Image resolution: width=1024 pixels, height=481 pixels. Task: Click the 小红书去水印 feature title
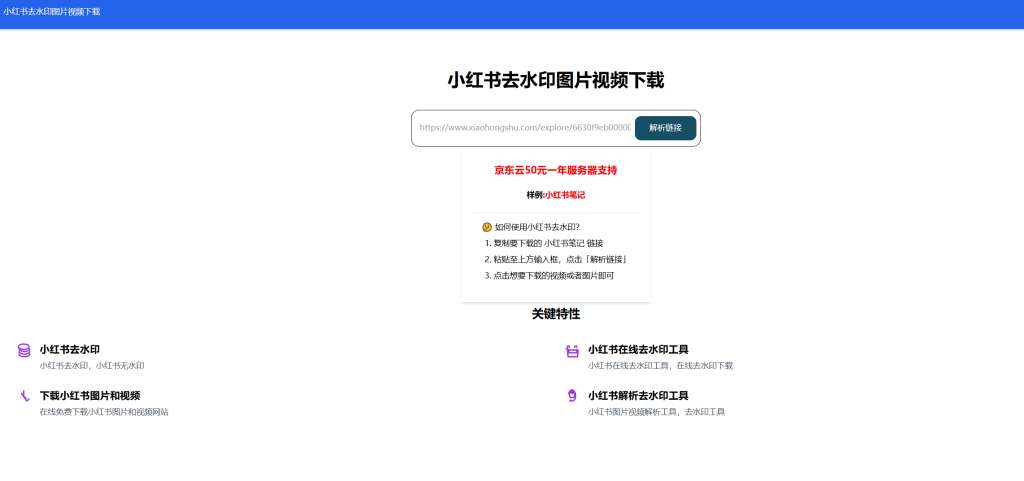(70, 349)
